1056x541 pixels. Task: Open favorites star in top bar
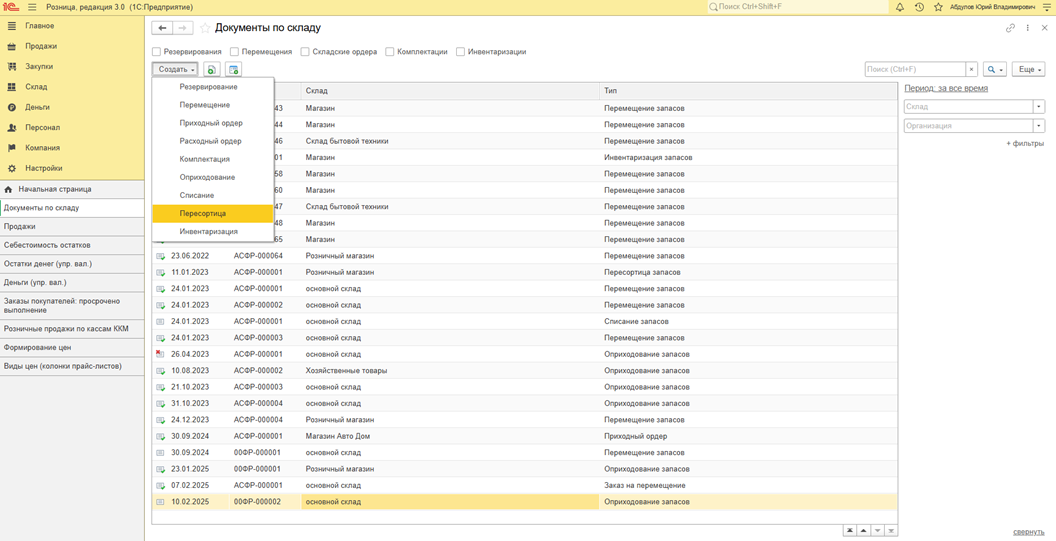click(938, 7)
